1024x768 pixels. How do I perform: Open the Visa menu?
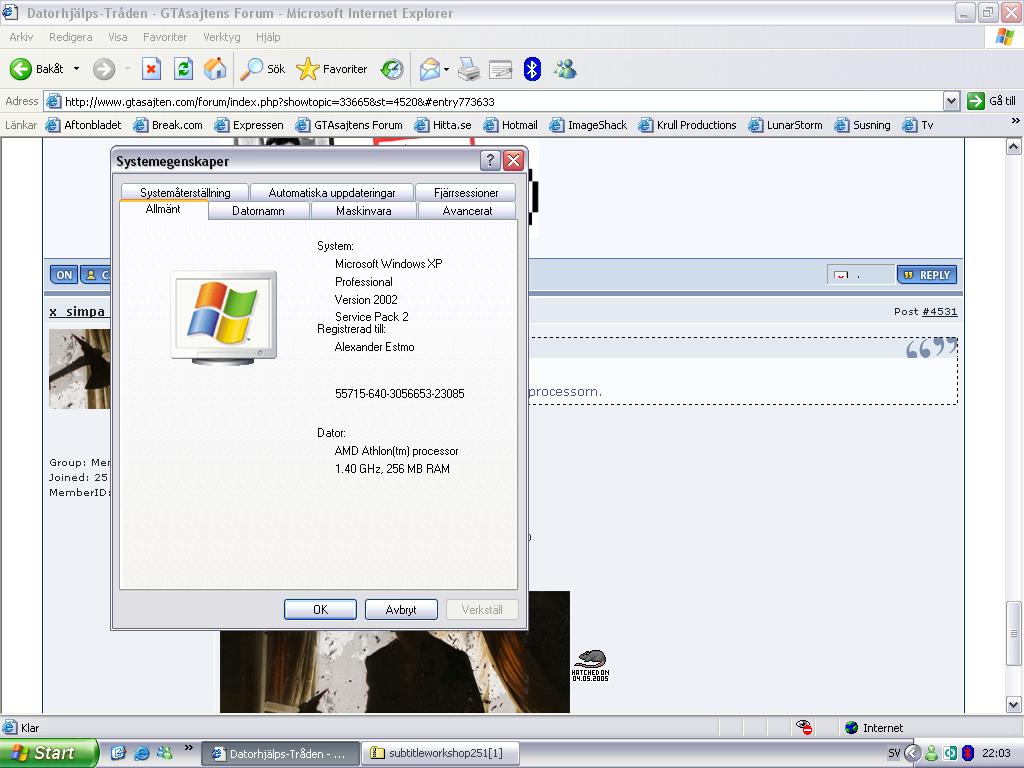(x=118, y=37)
